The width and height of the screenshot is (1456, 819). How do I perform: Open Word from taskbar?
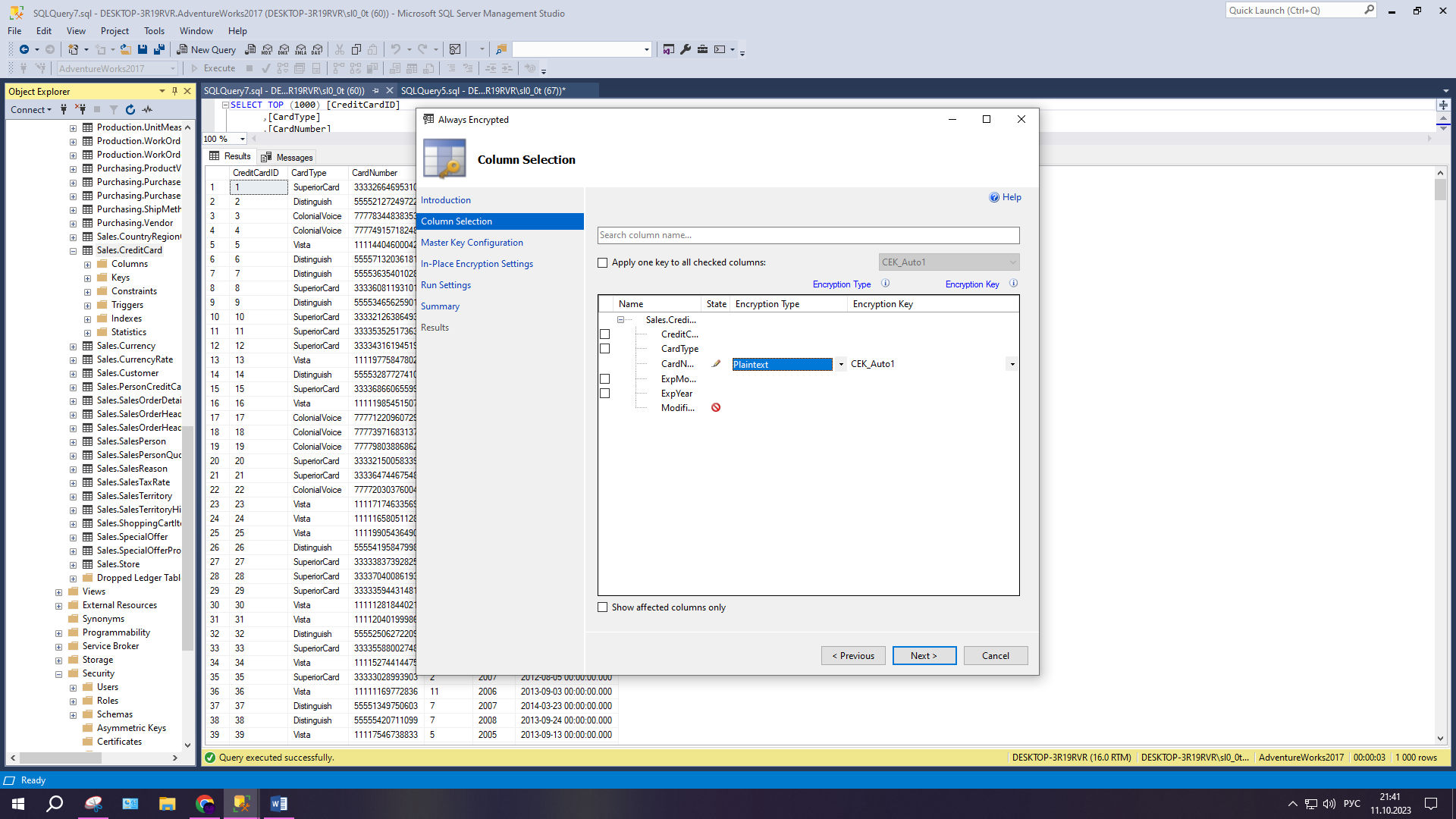[x=278, y=804]
